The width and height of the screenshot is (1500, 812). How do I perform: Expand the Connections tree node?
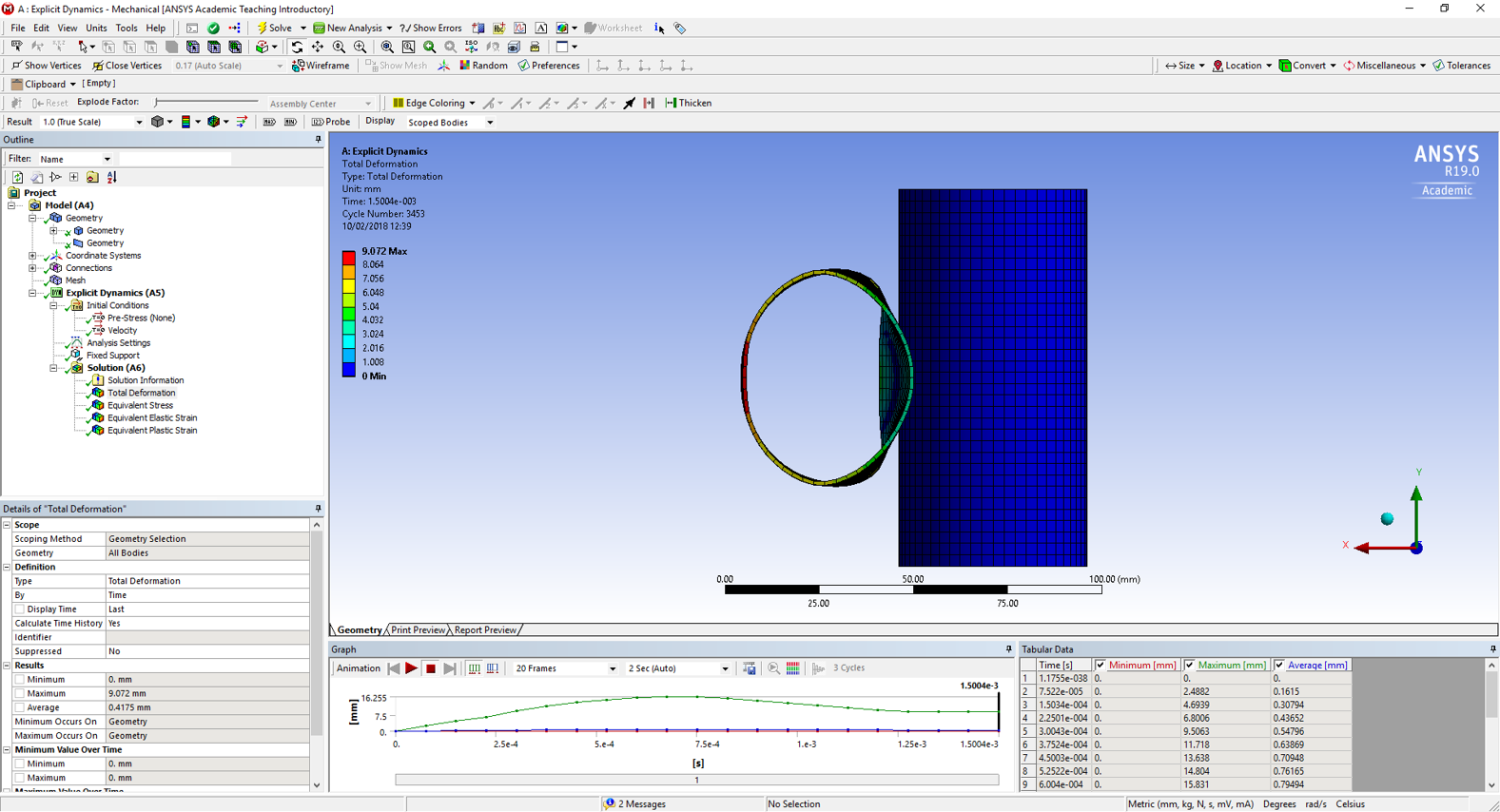tap(32, 268)
